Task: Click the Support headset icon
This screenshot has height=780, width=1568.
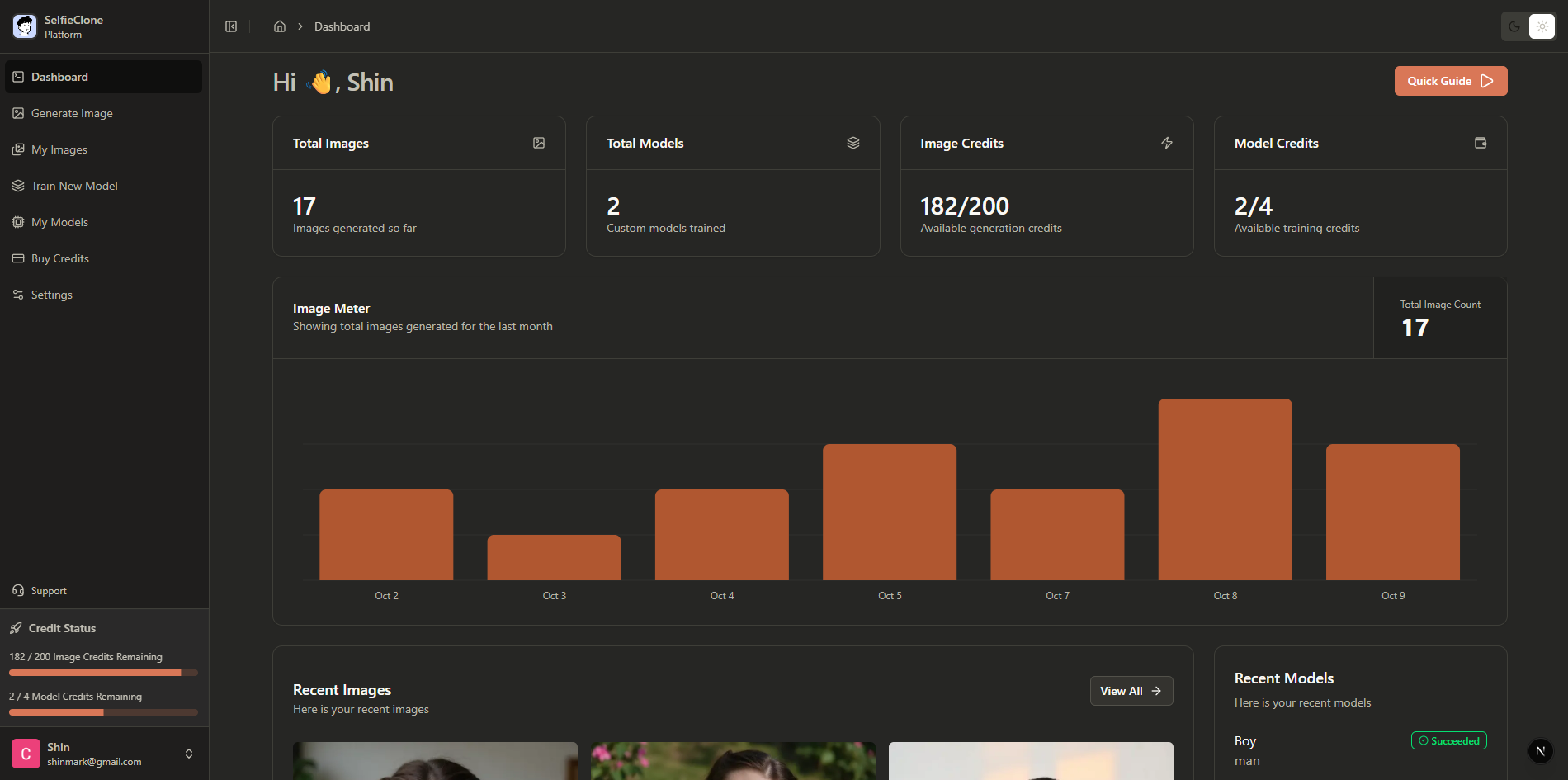Action: click(x=18, y=590)
